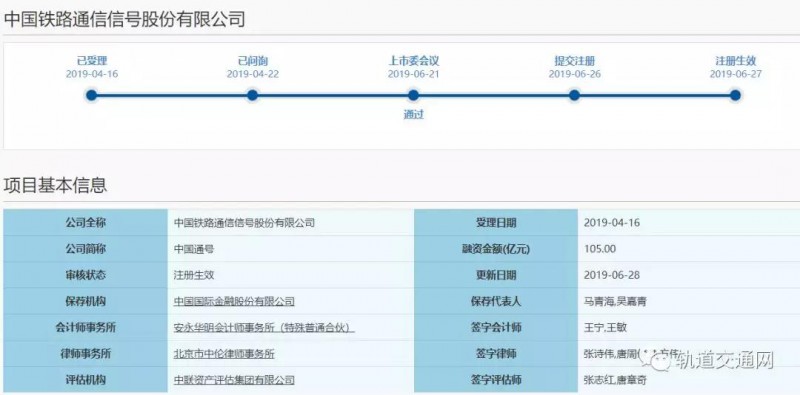
Task: Click the 律师事务所 header cell
Action: 85,354
